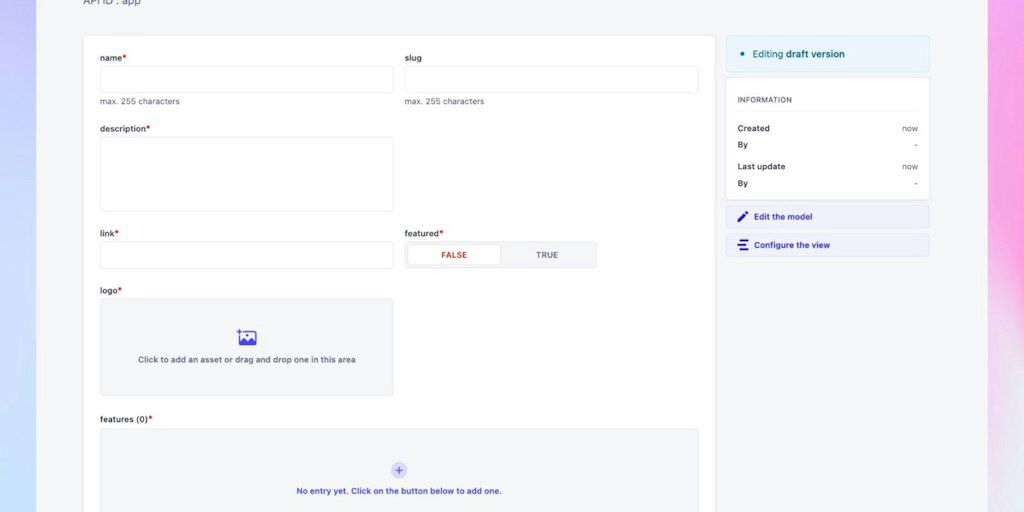The height and width of the screenshot is (512, 1024).
Task: Focus the link input field
Action: coord(247,255)
